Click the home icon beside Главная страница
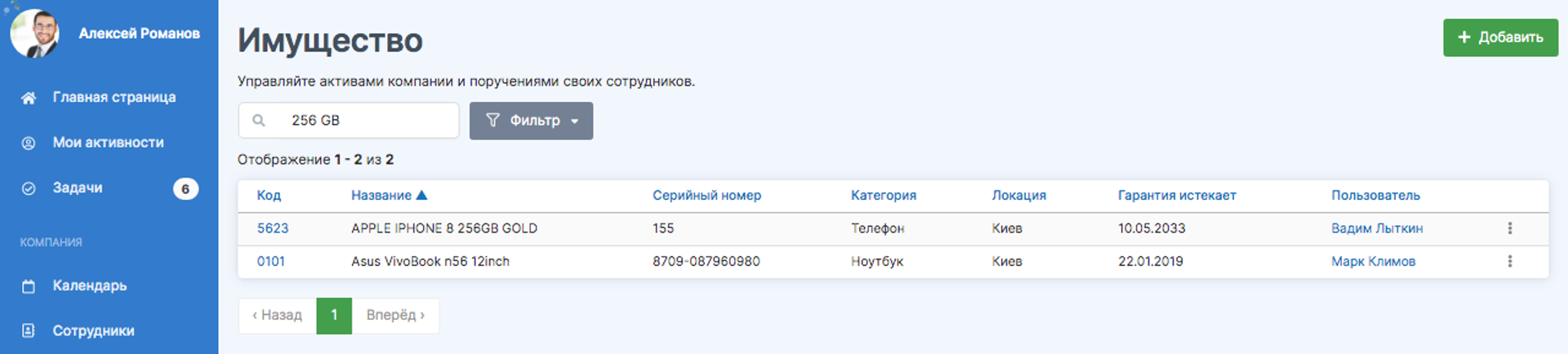The height and width of the screenshot is (354, 1568). pos(29,98)
